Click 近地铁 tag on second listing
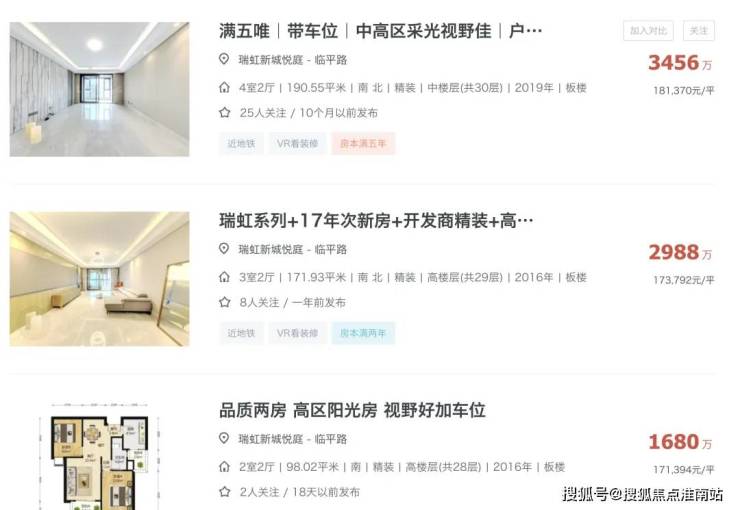The width and height of the screenshot is (740, 510). click(x=241, y=333)
